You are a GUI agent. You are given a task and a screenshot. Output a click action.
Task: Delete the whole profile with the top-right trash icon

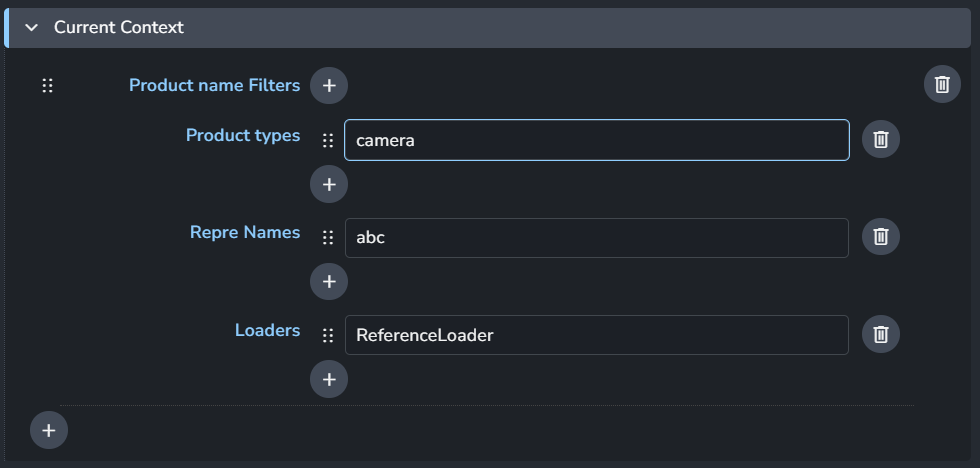942,85
